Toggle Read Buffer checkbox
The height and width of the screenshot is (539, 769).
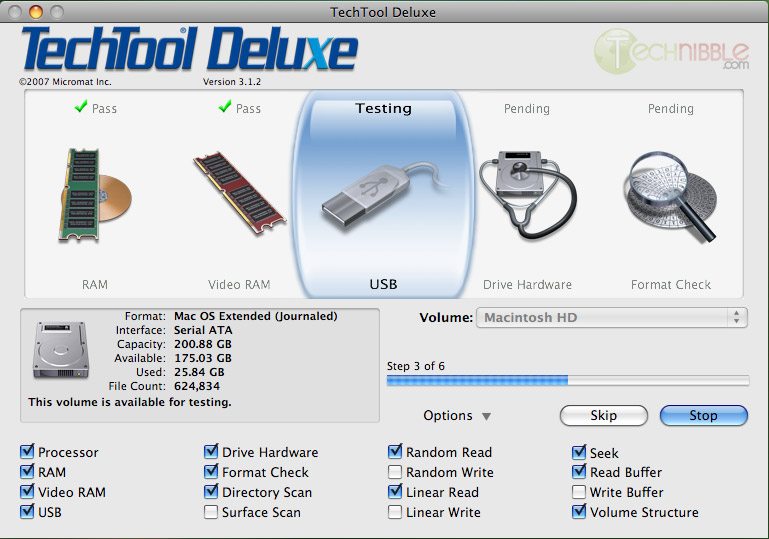pos(579,472)
